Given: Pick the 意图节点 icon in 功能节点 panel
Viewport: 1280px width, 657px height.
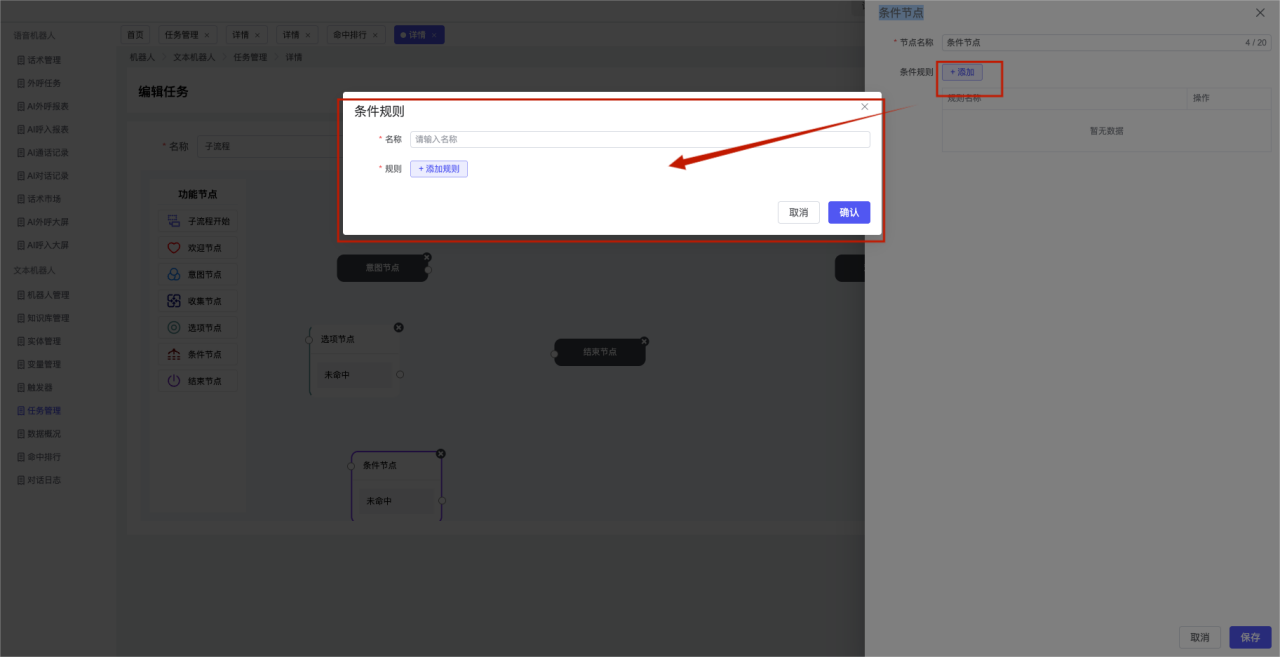Looking at the screenshot, I should click(x=174, y=274).
